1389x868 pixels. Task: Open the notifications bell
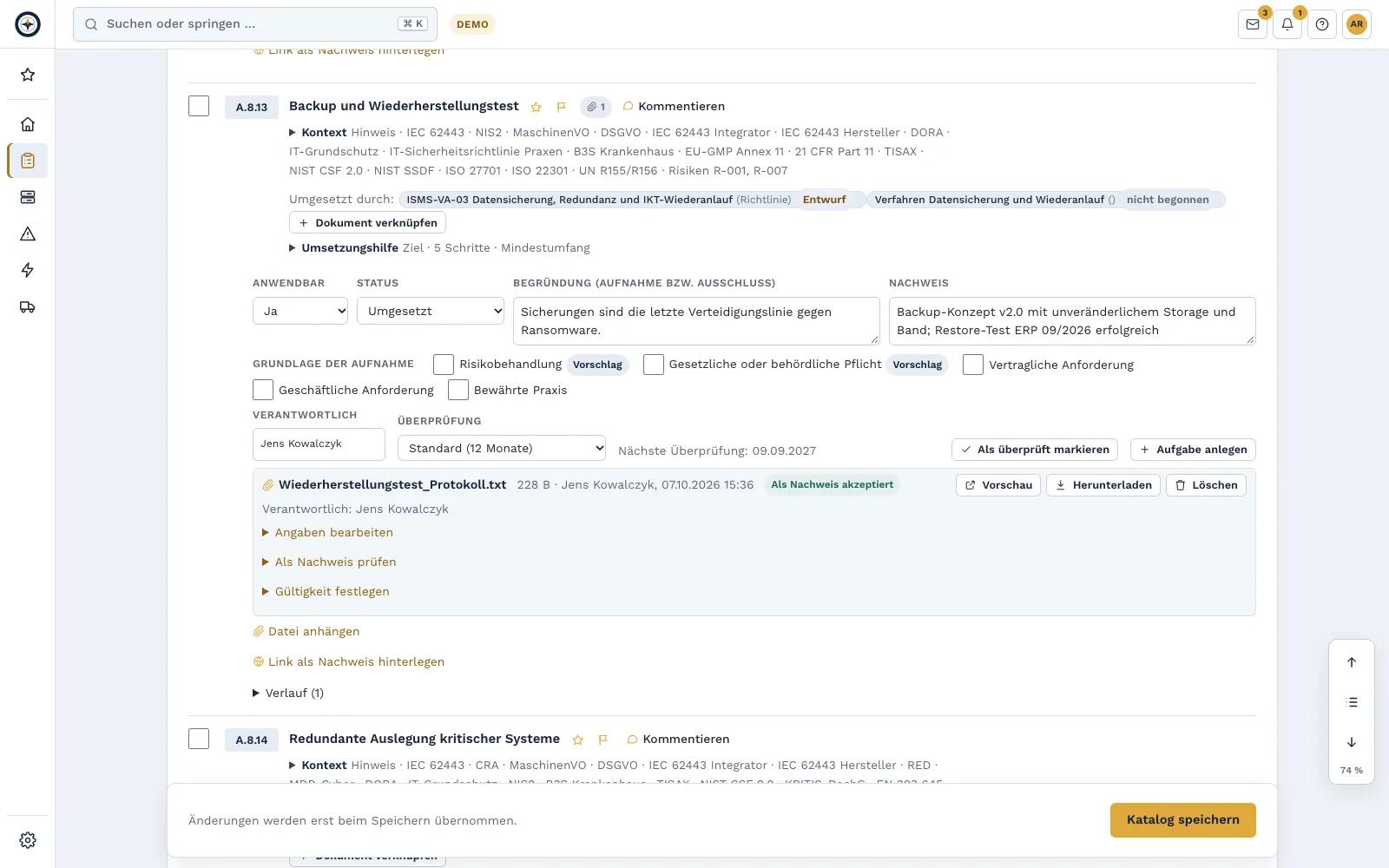(x=1287, y=24)
